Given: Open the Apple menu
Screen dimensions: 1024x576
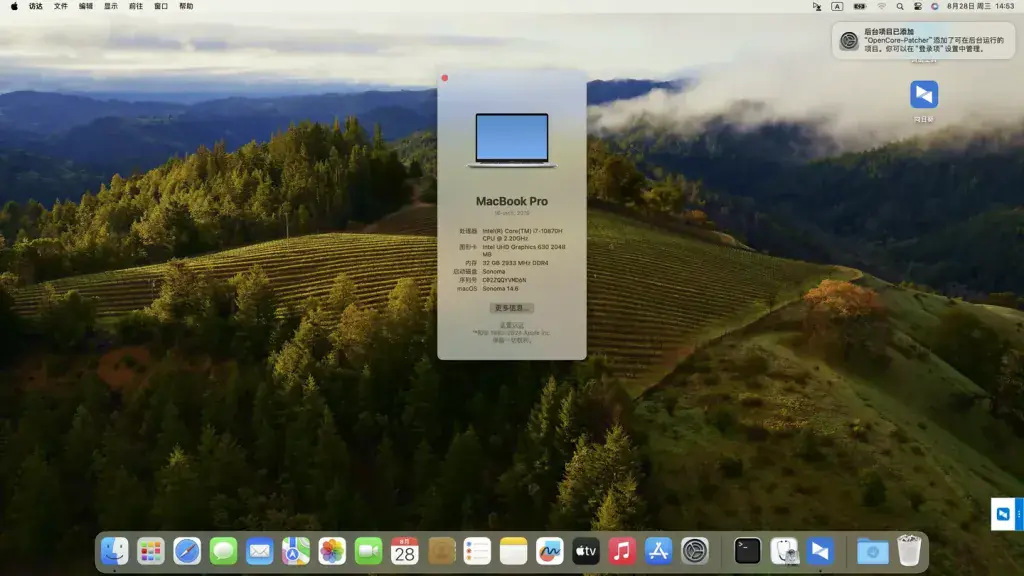Looking at the screenshot, I should (14, 7).
